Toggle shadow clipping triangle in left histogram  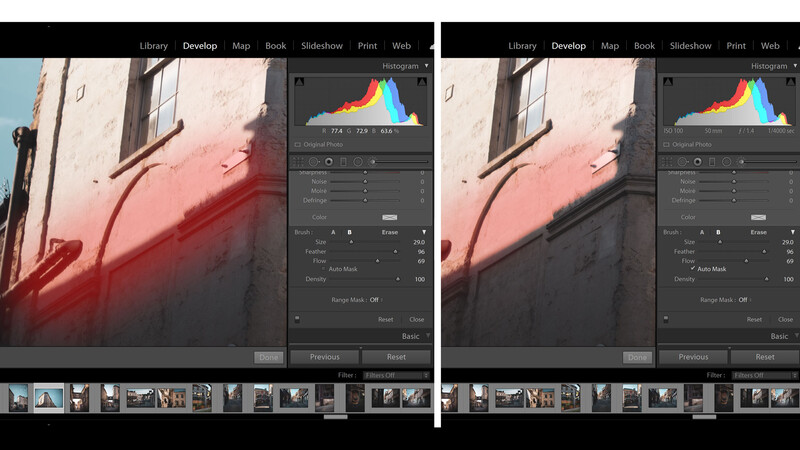pyautogui.click(x=299, y=82)
